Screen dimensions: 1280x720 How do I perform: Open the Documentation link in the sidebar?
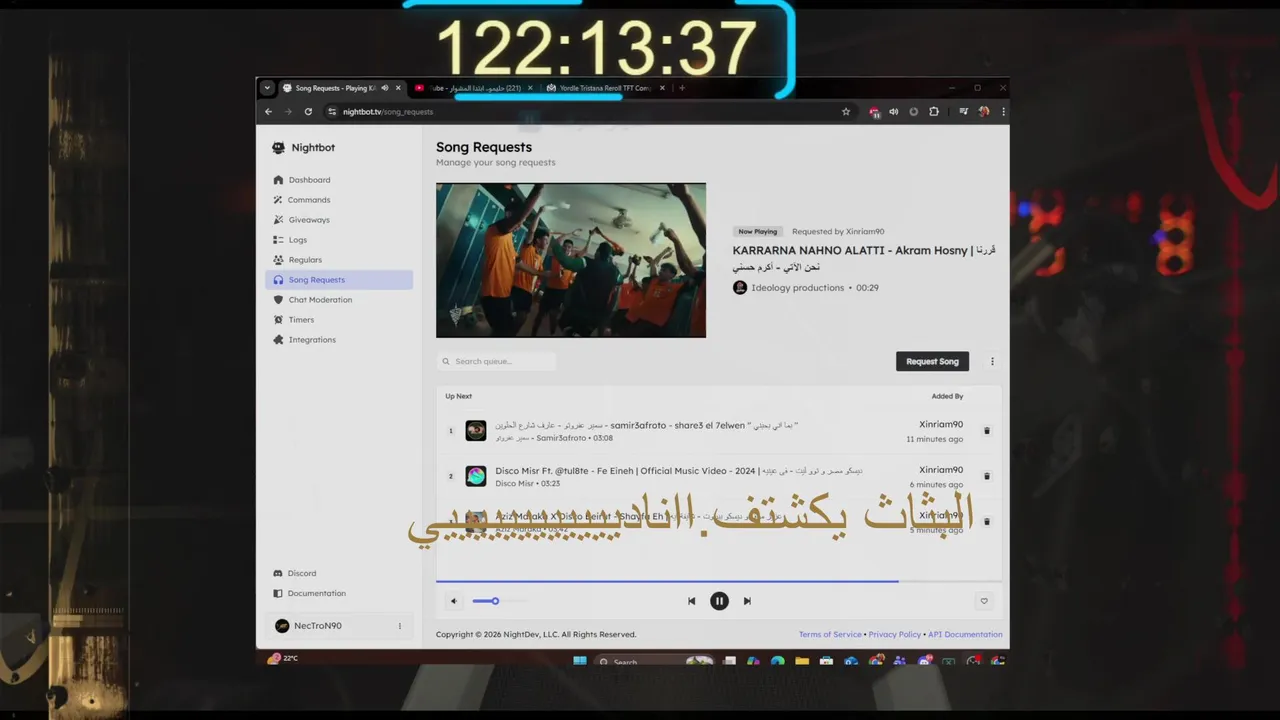point(309,593)
